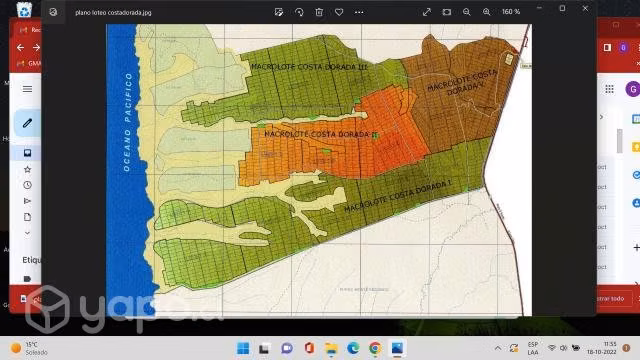
Task: Rotate the image using rotate icon
Action: [299, 12]
